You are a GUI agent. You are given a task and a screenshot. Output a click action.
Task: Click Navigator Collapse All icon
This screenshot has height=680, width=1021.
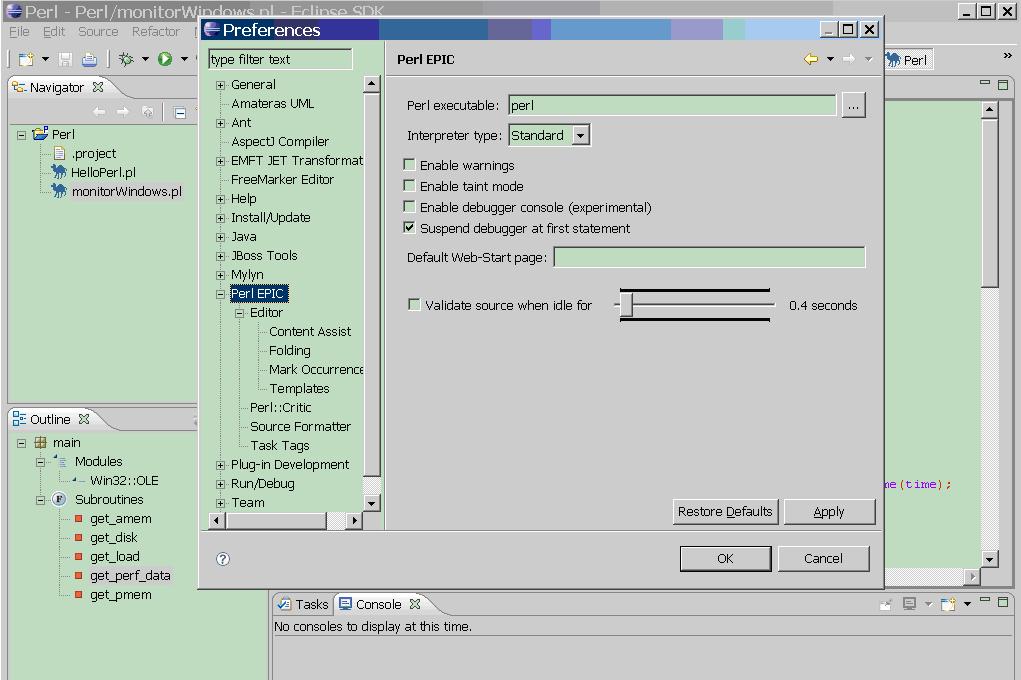click(180, 113)
